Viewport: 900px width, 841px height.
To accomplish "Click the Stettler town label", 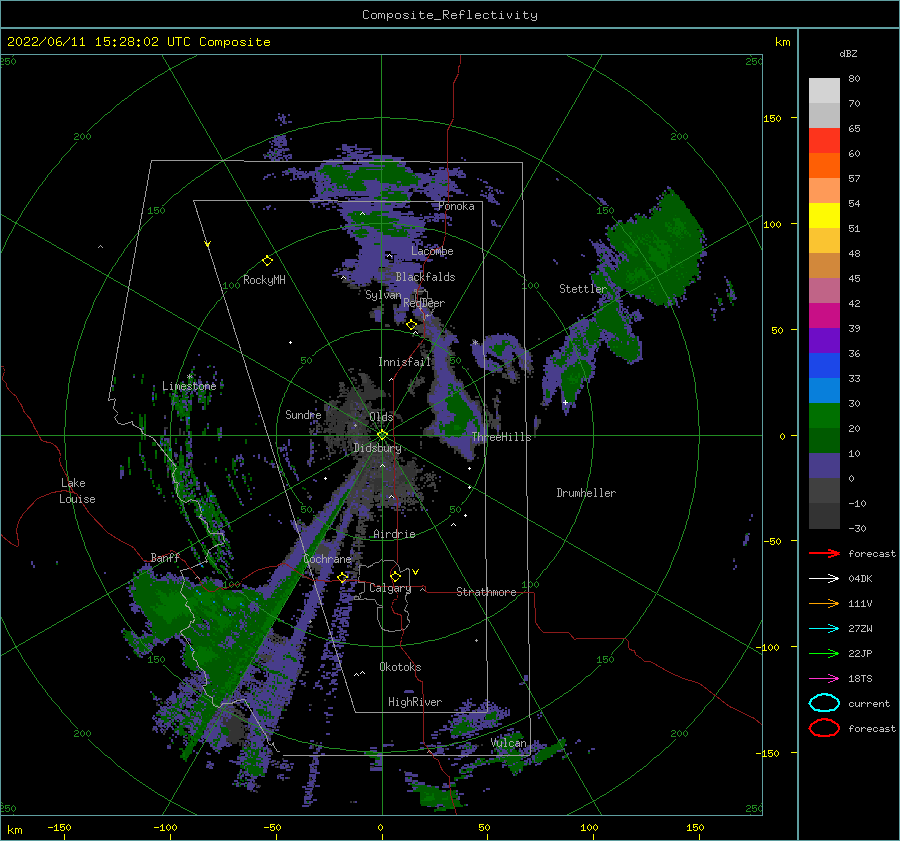I will 583,289.
